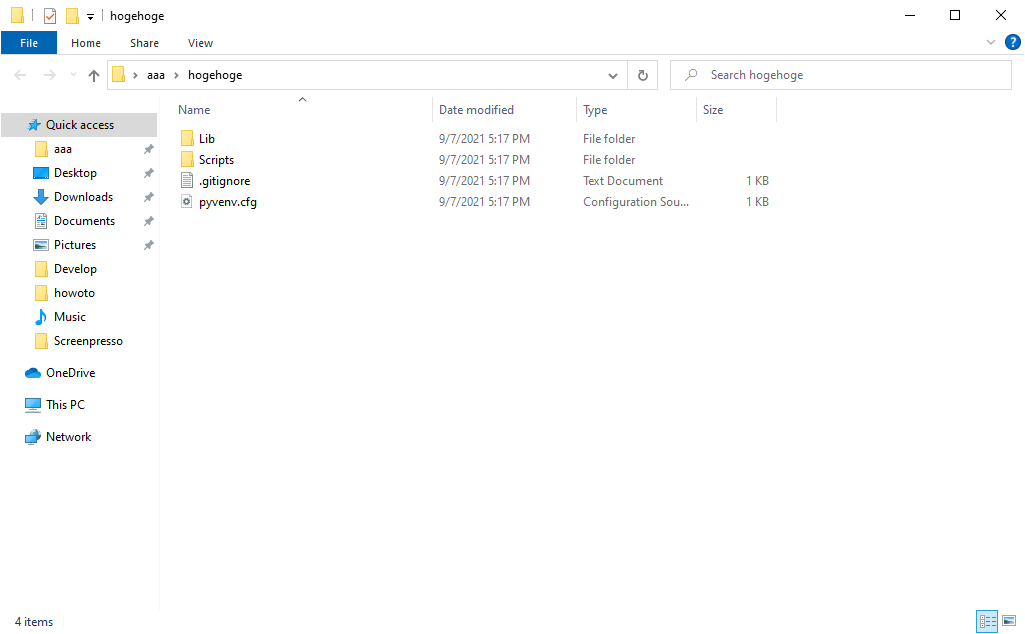Go forward with the Forward arrow
The width and height of the screenshot is (1025, 634).
pyautogui.click(x=50, y=75)
